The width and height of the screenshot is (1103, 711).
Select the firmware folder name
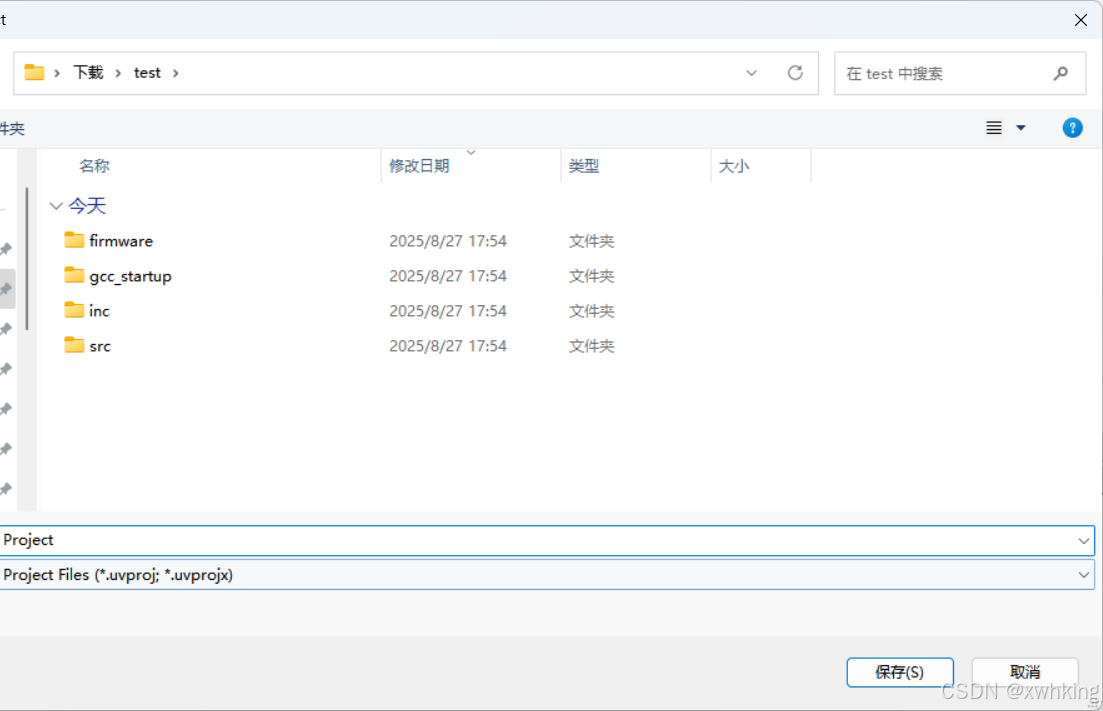click(121, 241)
